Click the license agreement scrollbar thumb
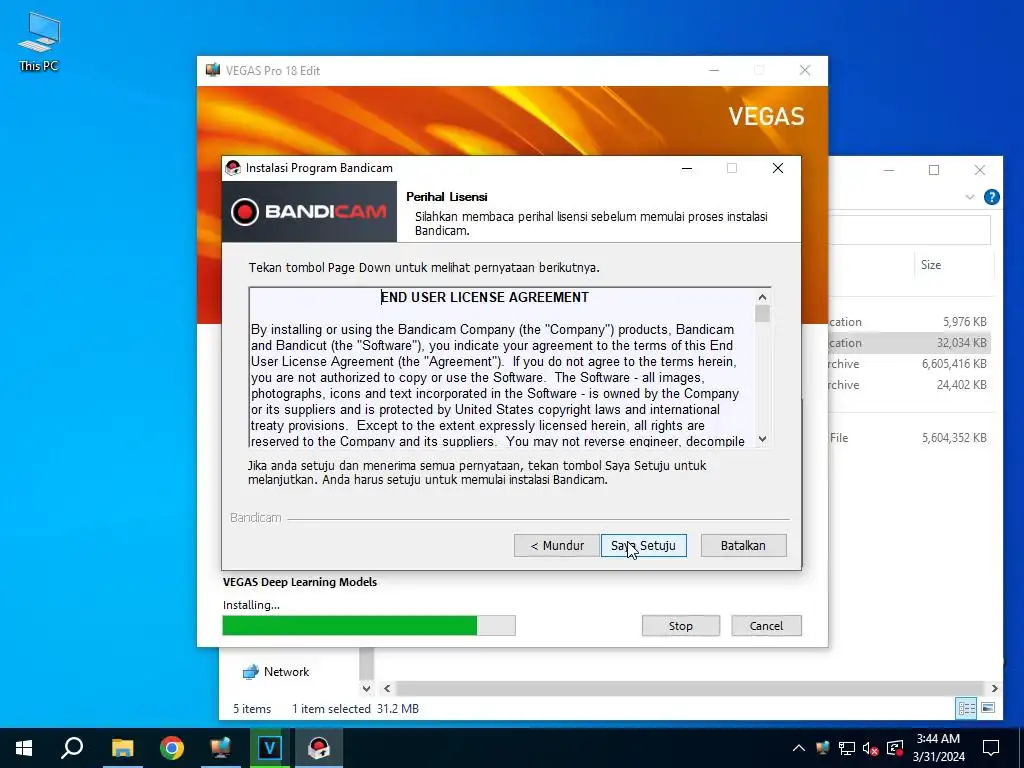This screenshot has width=1024, height=768. [762, 314]
